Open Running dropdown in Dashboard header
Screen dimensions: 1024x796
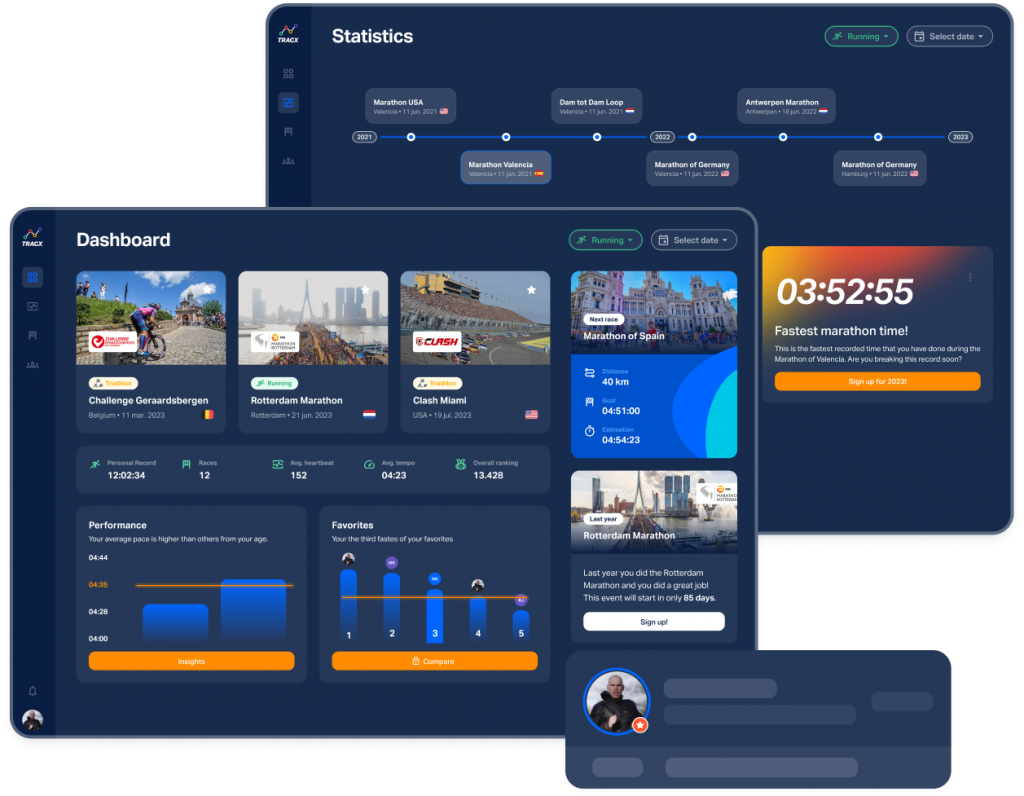[605, 240]
